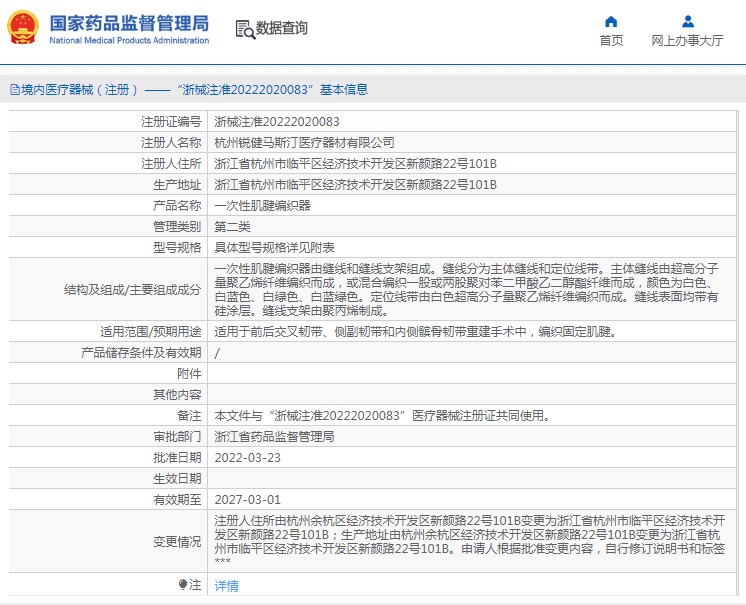The height and width of the screenshot is (605, 746).
Task: Open the 数据查询 search icon
Action: [x=245, y=29]
